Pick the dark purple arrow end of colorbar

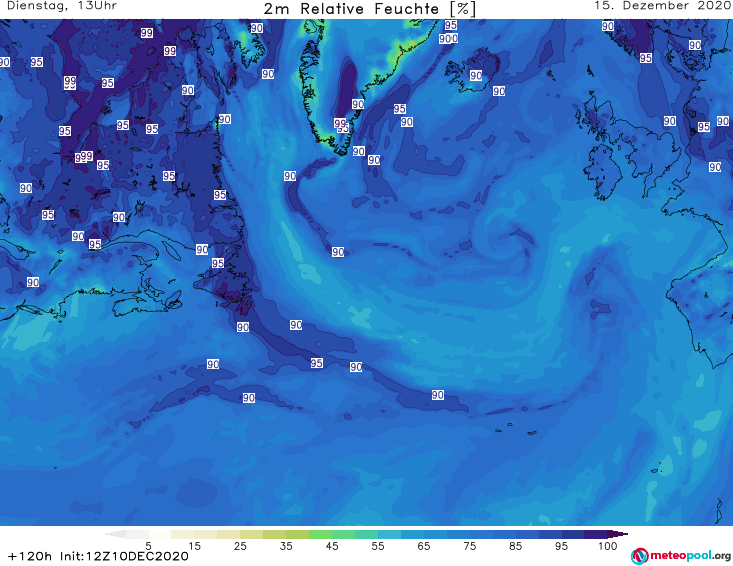pyautogui.click(x=618, y=534)
